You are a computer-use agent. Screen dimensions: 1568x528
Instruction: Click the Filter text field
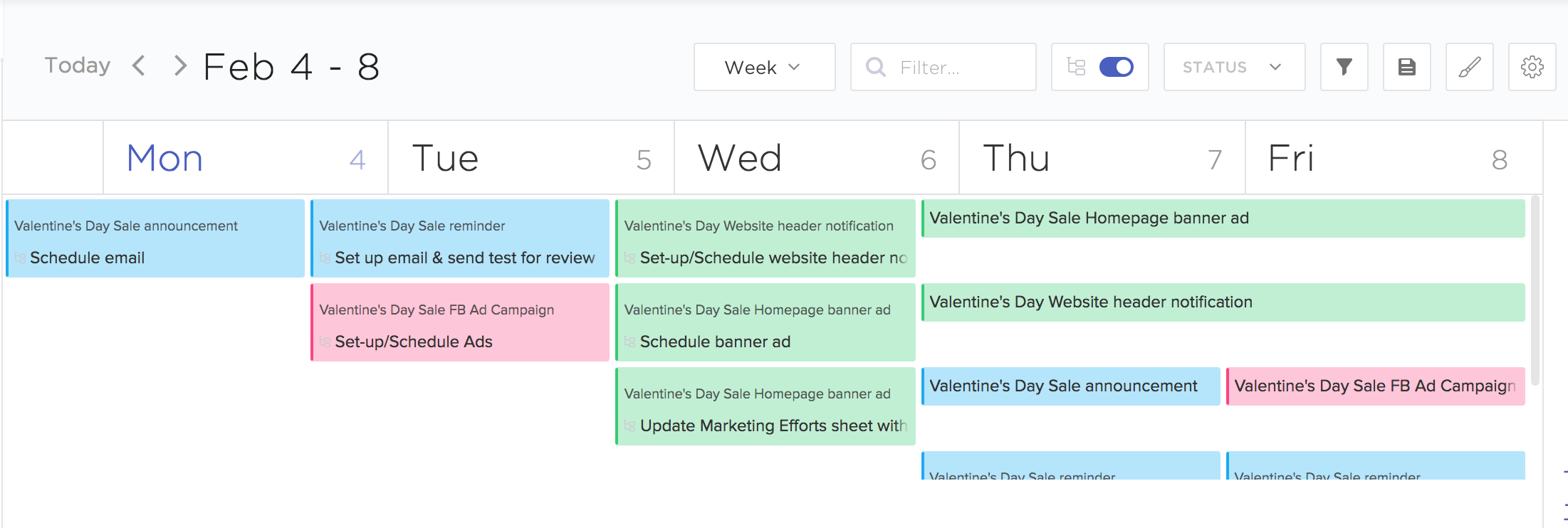pos(943,67)
